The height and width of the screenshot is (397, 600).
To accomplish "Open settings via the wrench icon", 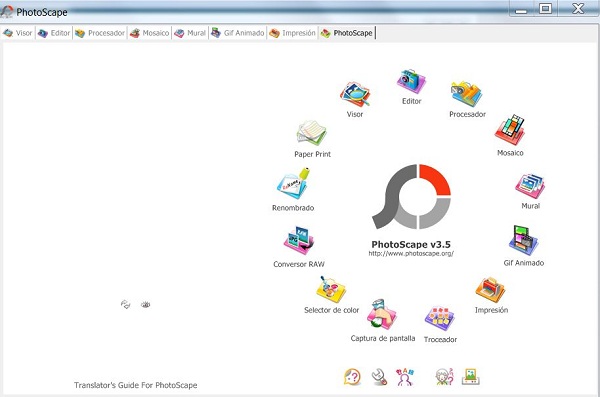I will pyautogui.click(x=379, y=377).
